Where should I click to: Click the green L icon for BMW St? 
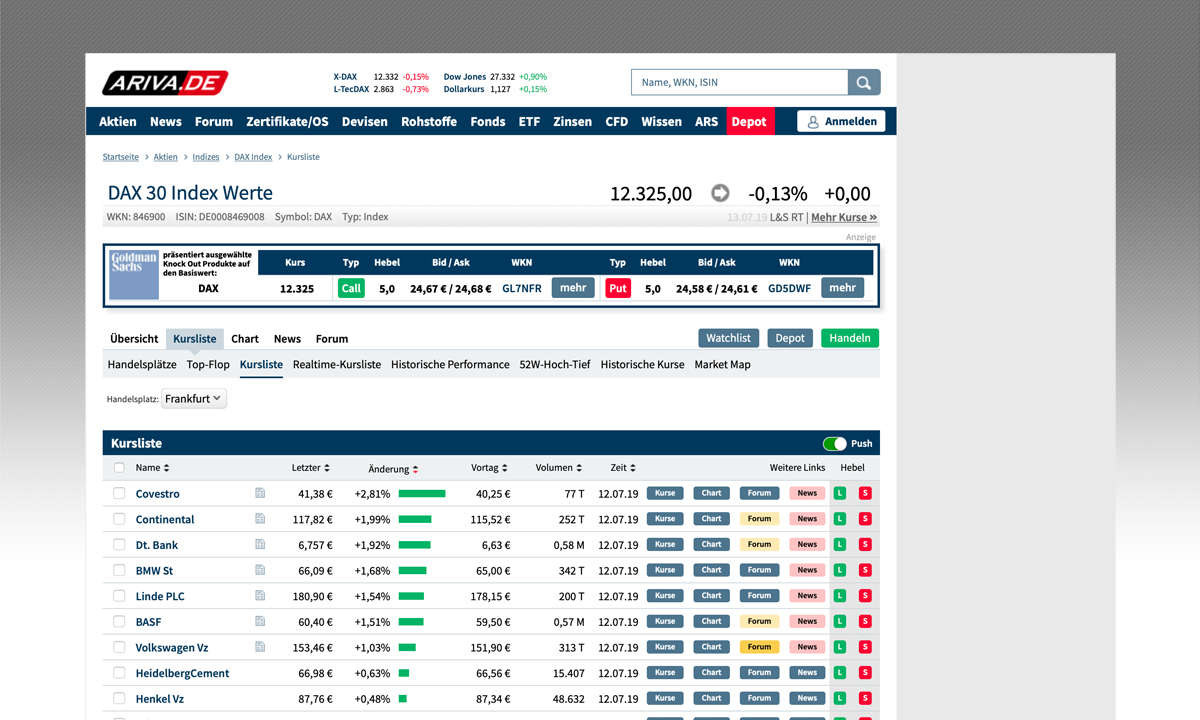tap(840, 570)
